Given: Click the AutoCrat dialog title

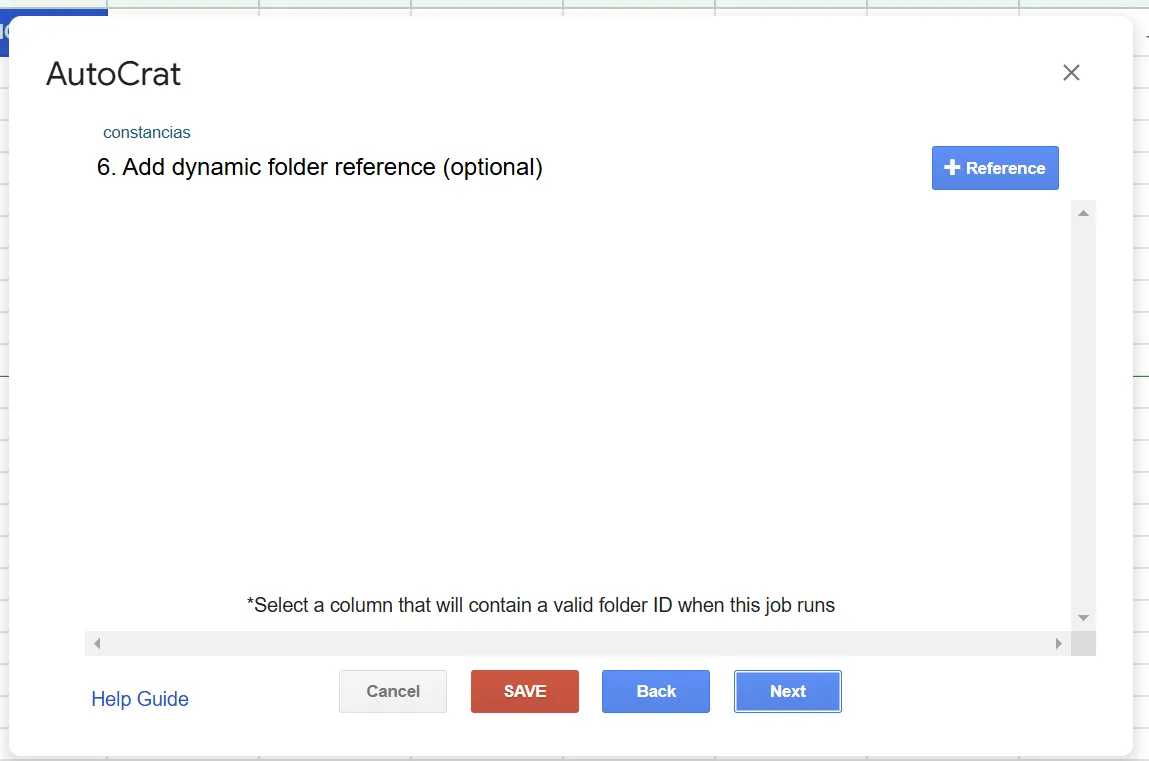Looking at the screenshot, I should tap(114, 74).
